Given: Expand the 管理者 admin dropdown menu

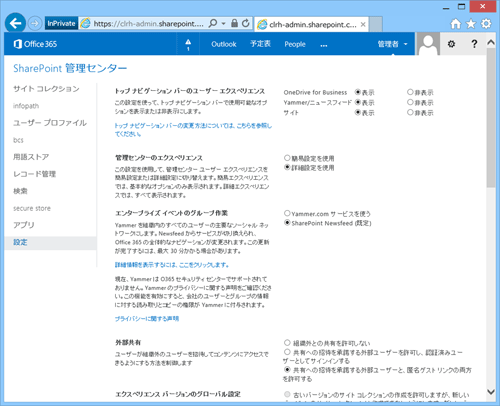Looking at the screenshot, I should pyautogui.click(x=392, y=44).
